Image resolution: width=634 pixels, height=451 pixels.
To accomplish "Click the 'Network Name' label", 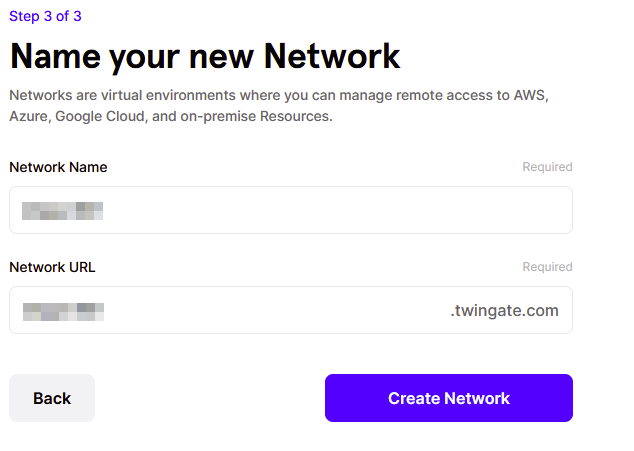I will pos(58,167).
